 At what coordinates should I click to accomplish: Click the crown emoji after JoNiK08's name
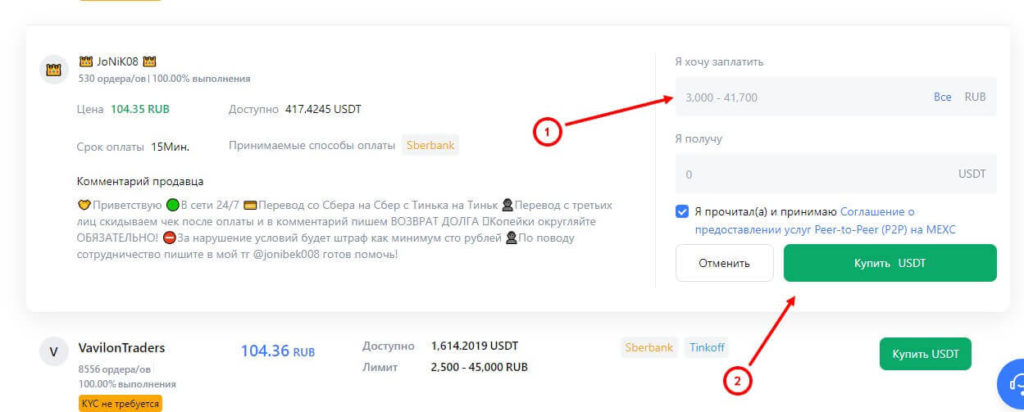point(150,61)
